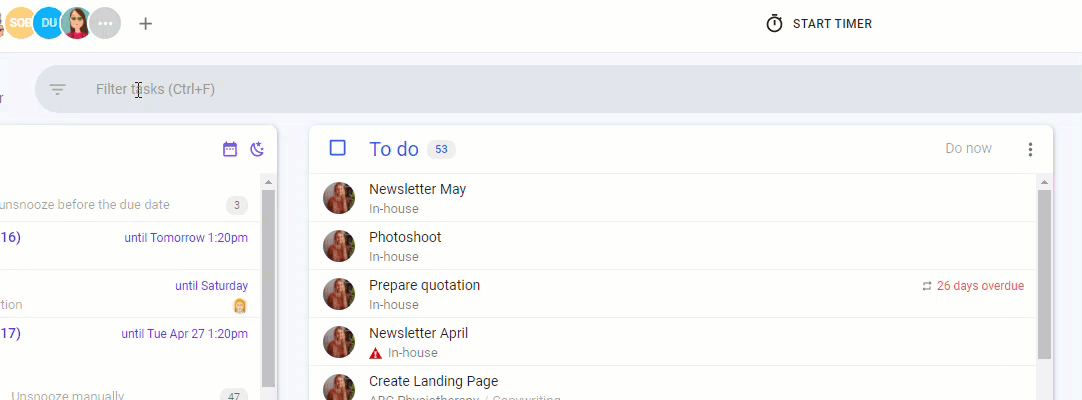The image size is (1082, 400).
Task: Click the 26 days overdue label
Action: (x=980, y=286)
